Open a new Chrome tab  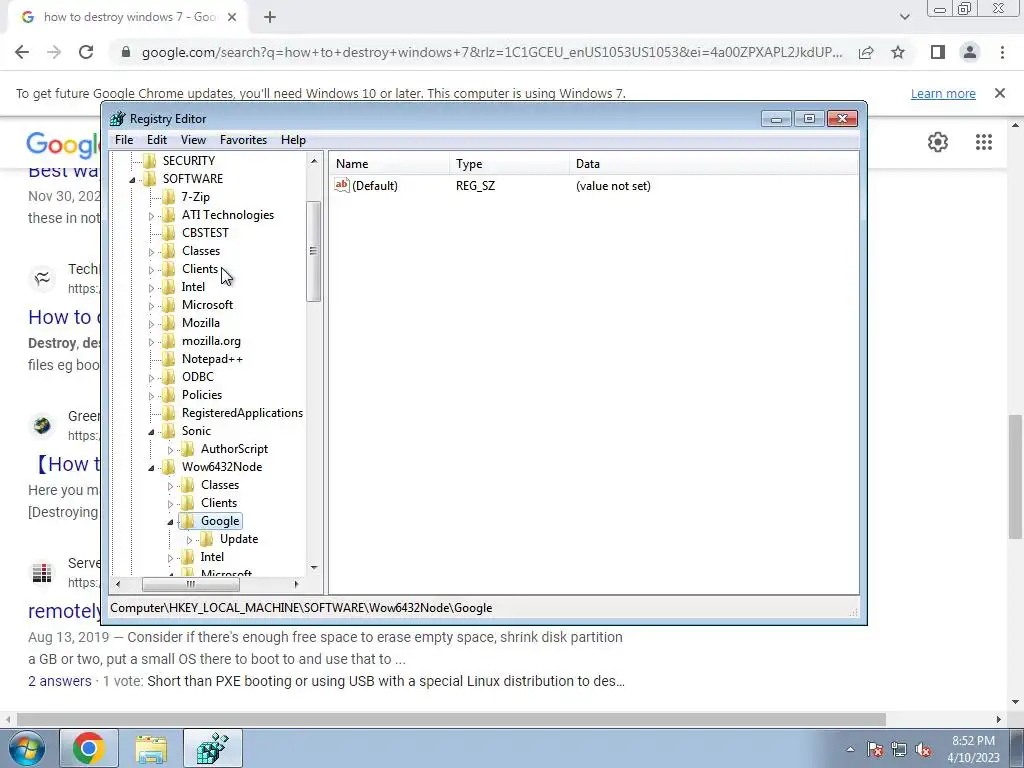[270, 18]
